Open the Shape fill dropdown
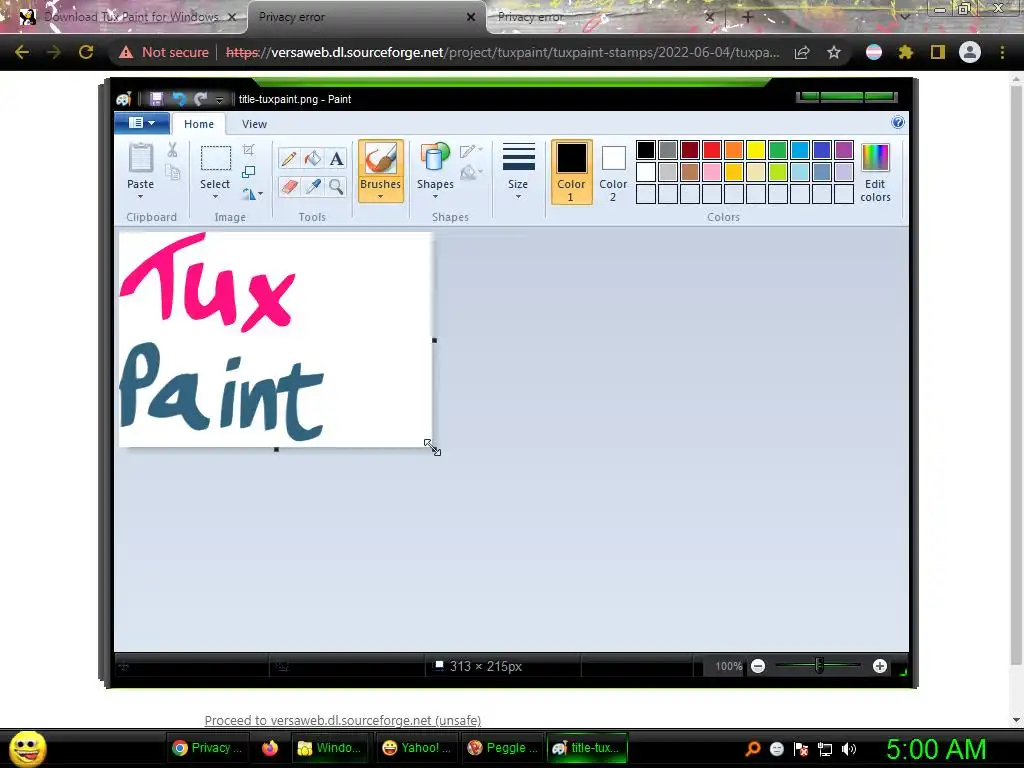The height and width of the screenshot is (768, 1024). pyautogui.click(x=472, y=172)
